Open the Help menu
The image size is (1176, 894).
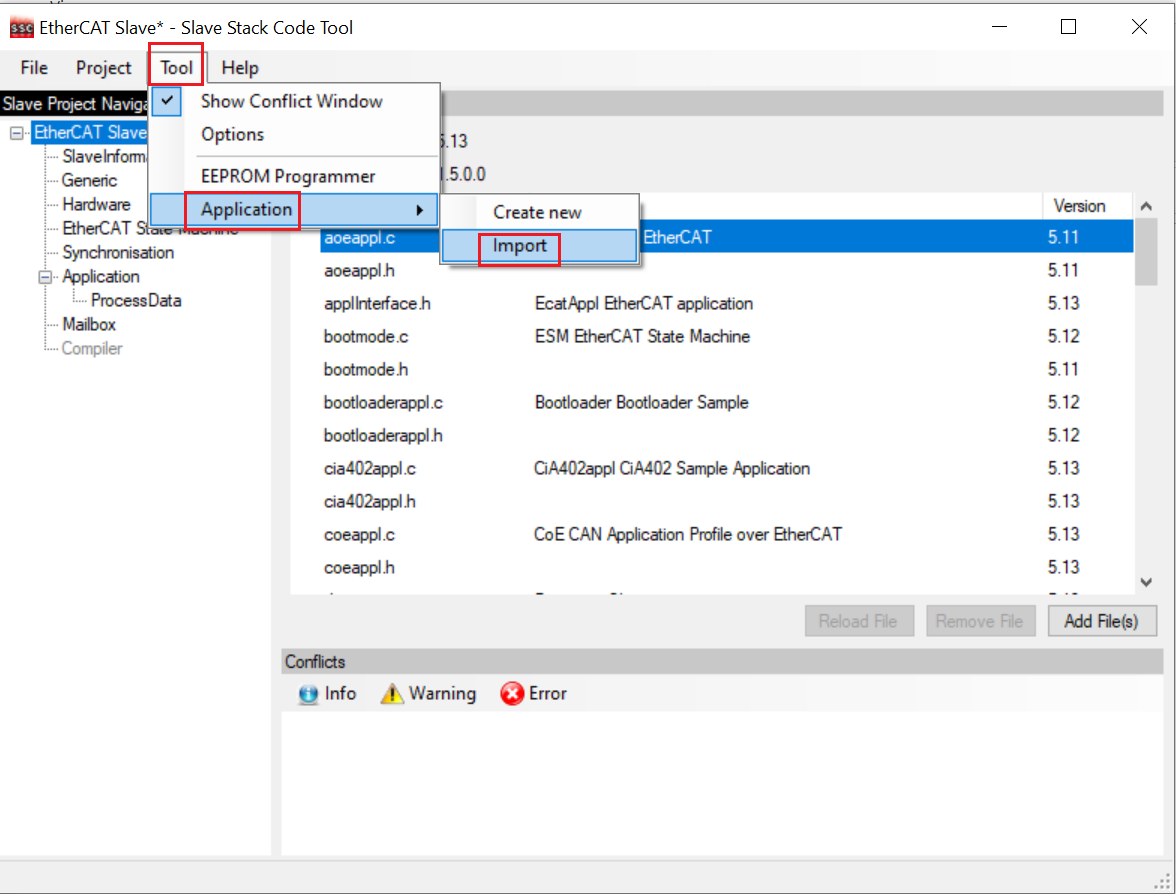[x=240, y=68]
